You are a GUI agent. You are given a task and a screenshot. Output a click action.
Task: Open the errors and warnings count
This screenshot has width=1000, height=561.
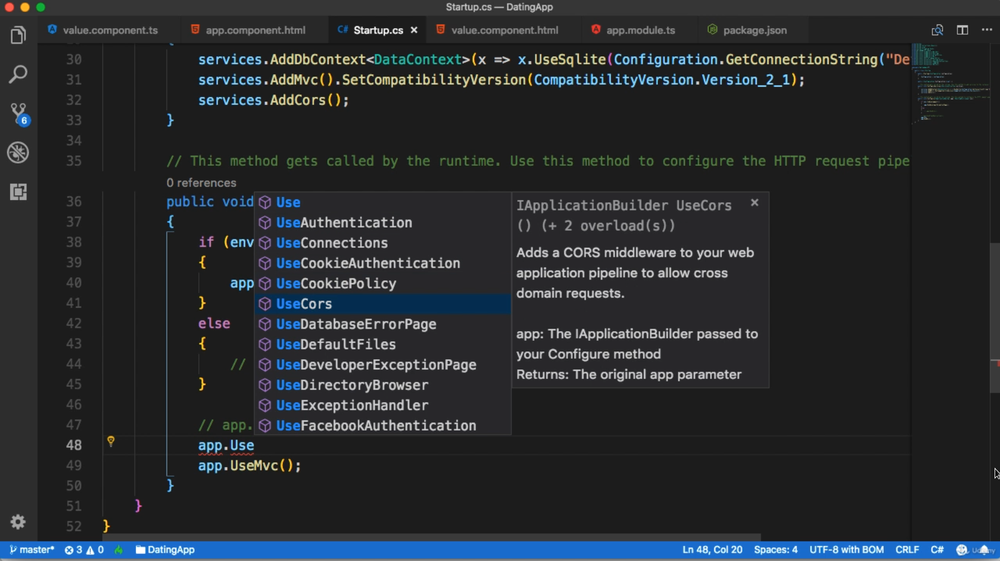[x=84, y=550]
